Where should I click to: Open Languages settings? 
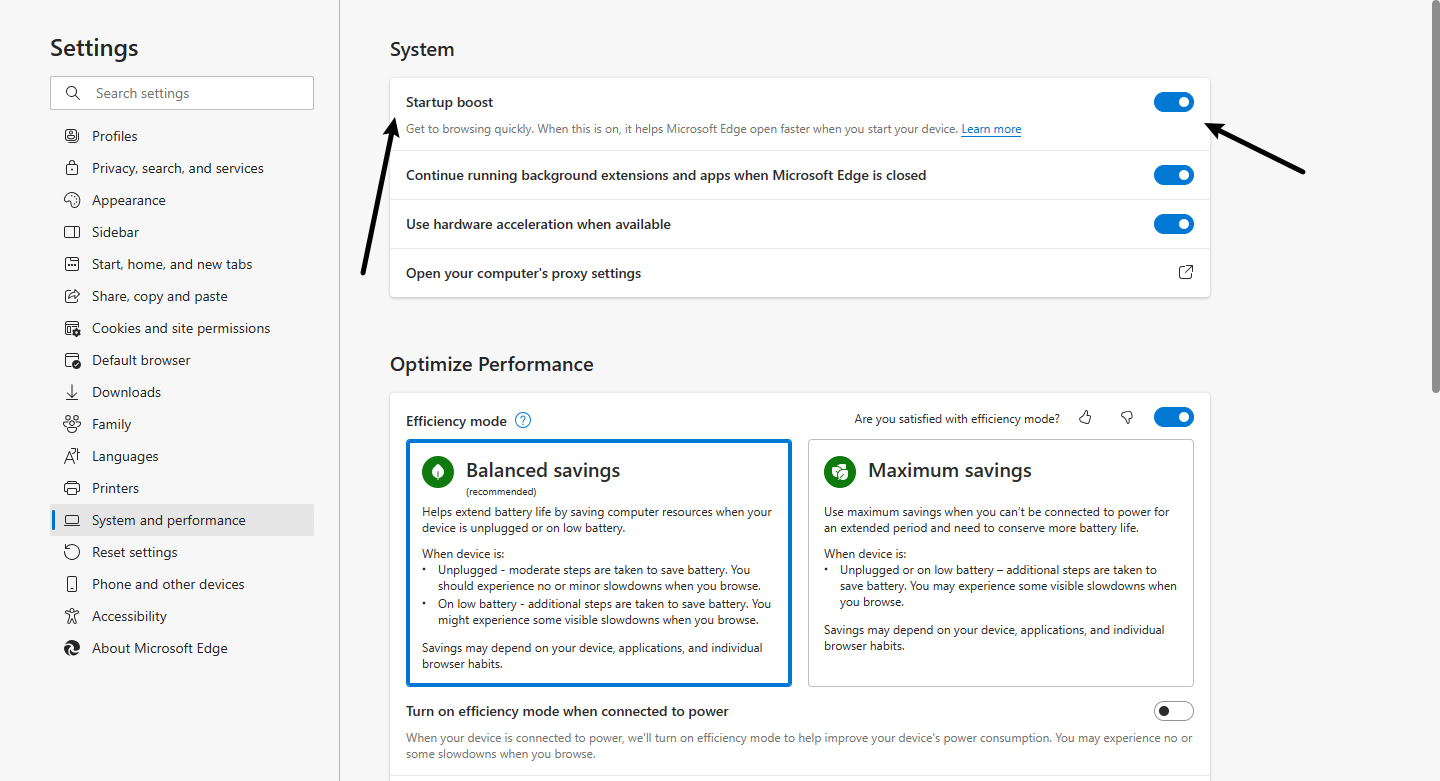[182, 456]
